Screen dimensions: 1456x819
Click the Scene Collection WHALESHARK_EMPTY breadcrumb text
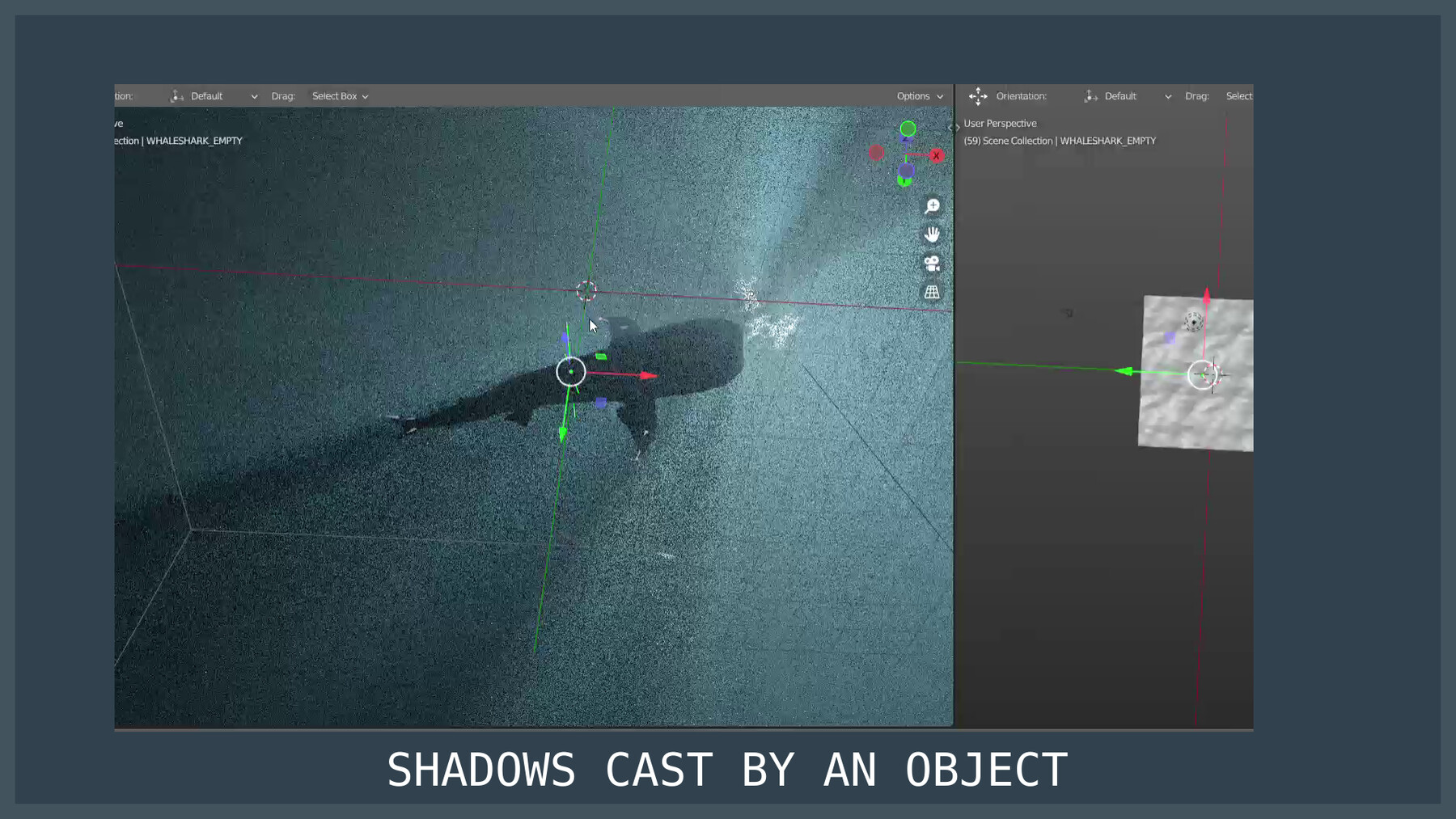1060,141
